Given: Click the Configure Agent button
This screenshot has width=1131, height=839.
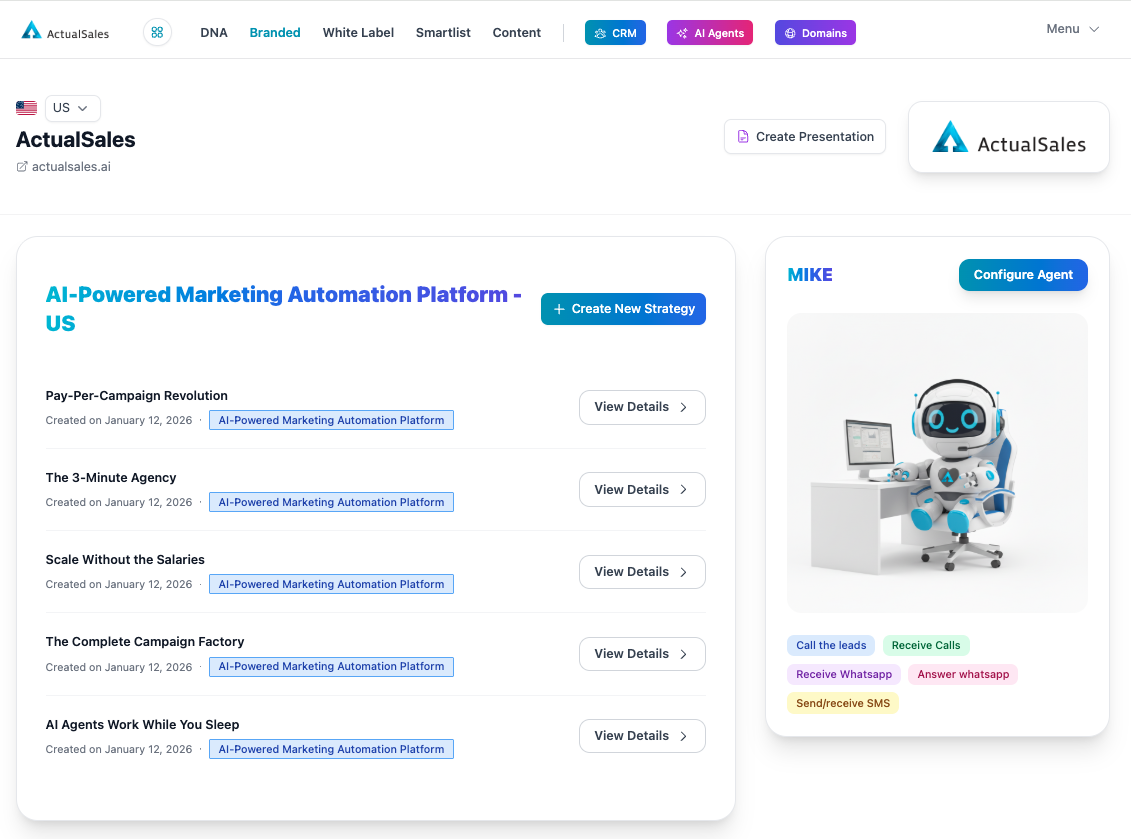Looking at the screenshot, I should click(1023, 275).
